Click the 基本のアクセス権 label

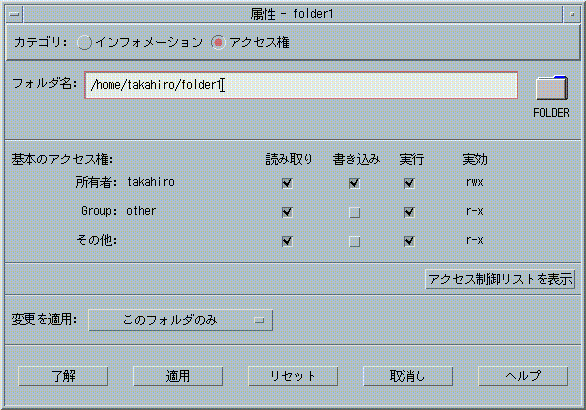(x=62, y=160)
